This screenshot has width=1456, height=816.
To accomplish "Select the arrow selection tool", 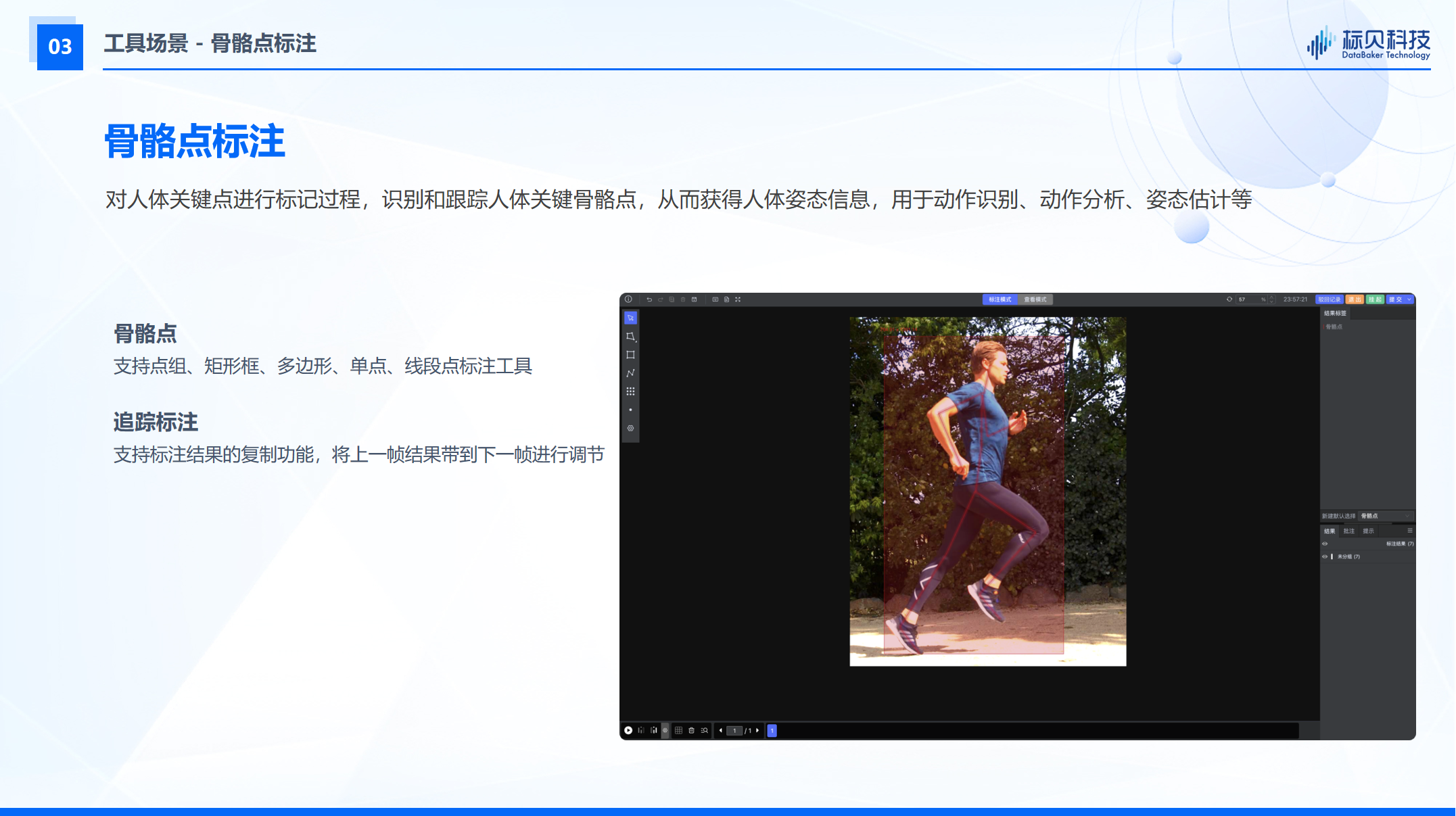I will [x=630, y=318].
